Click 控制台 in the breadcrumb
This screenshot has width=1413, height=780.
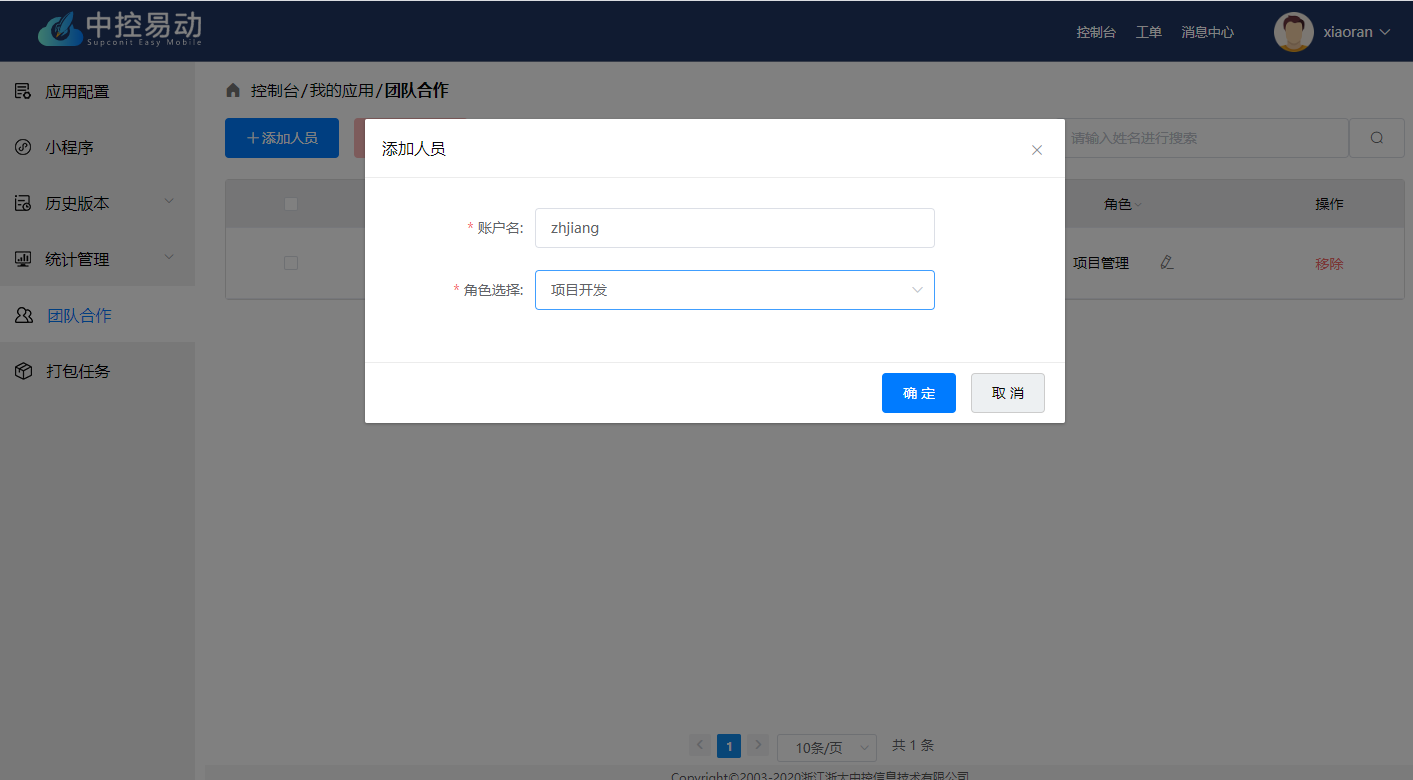[x=275, y=91]
